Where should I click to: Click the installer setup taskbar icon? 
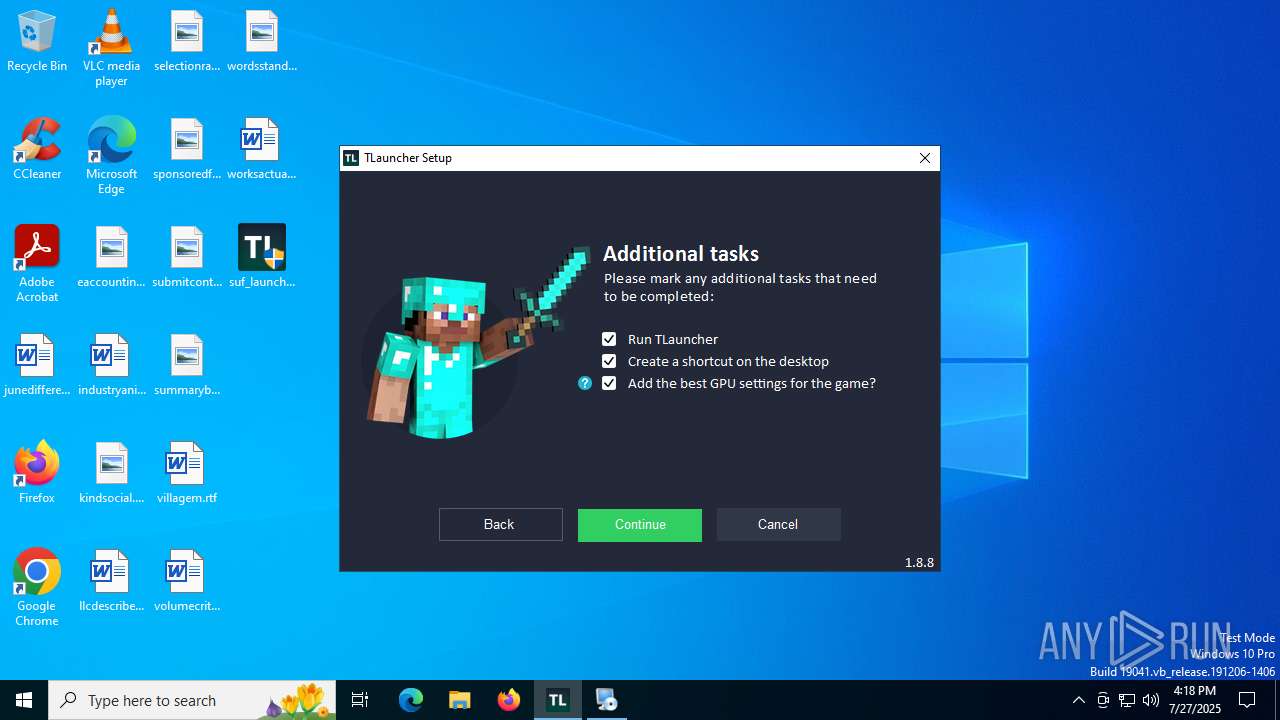coord(607,700)
